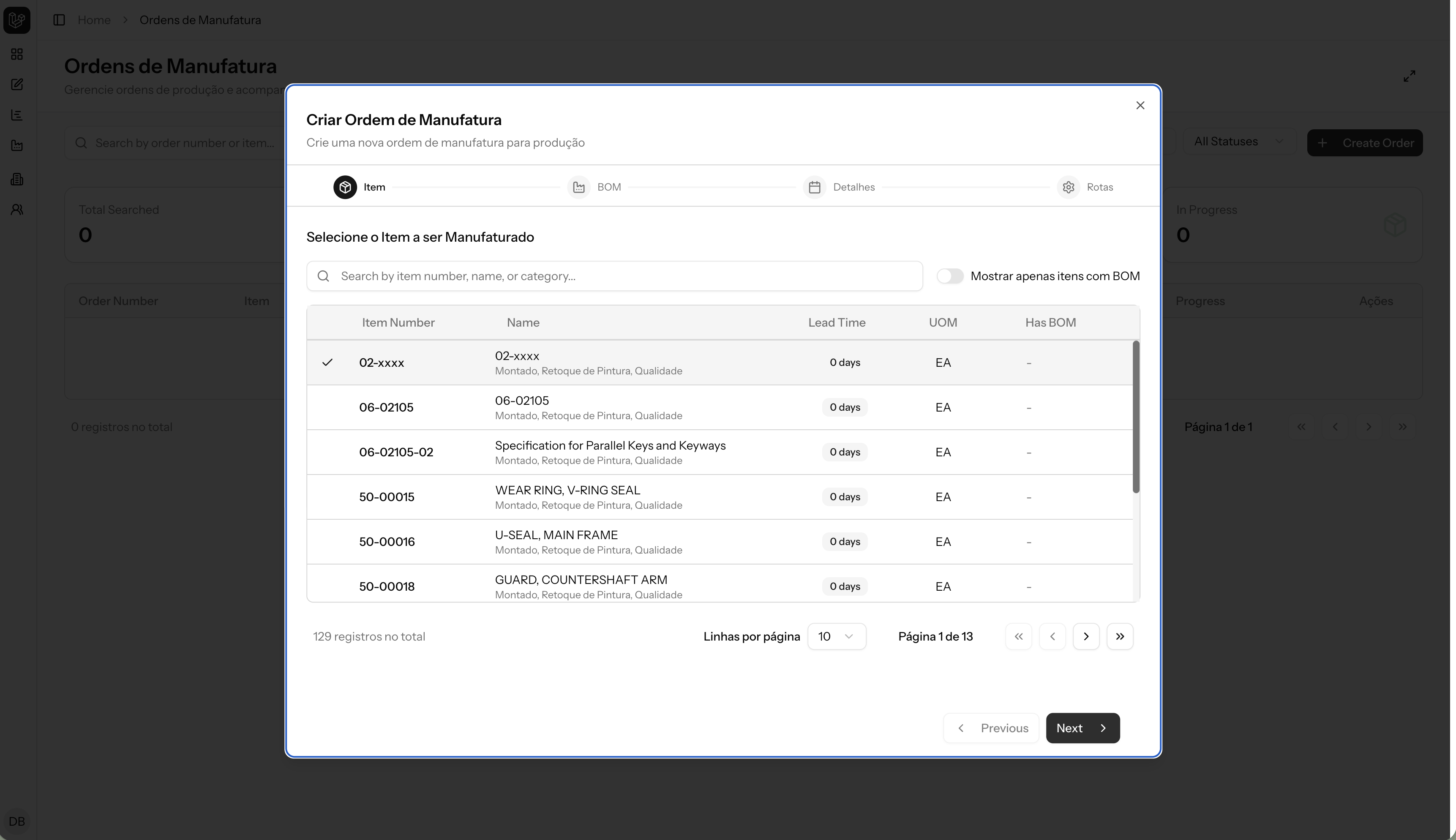Toggle the sidebar panel icon near Home
Viewport: 1456px width, 840px height.
pyautogui.click(x=59, y=20)
